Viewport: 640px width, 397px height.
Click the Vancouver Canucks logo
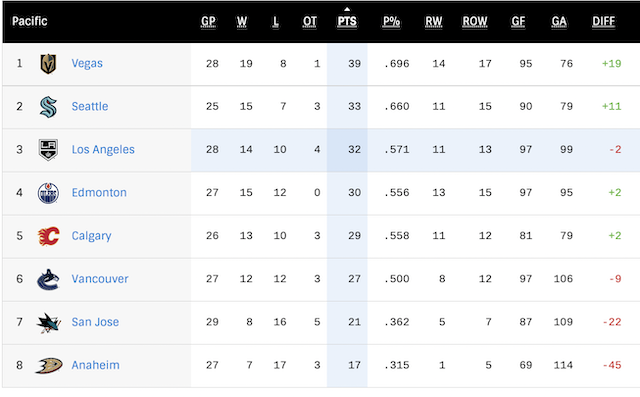pos(48,279)
